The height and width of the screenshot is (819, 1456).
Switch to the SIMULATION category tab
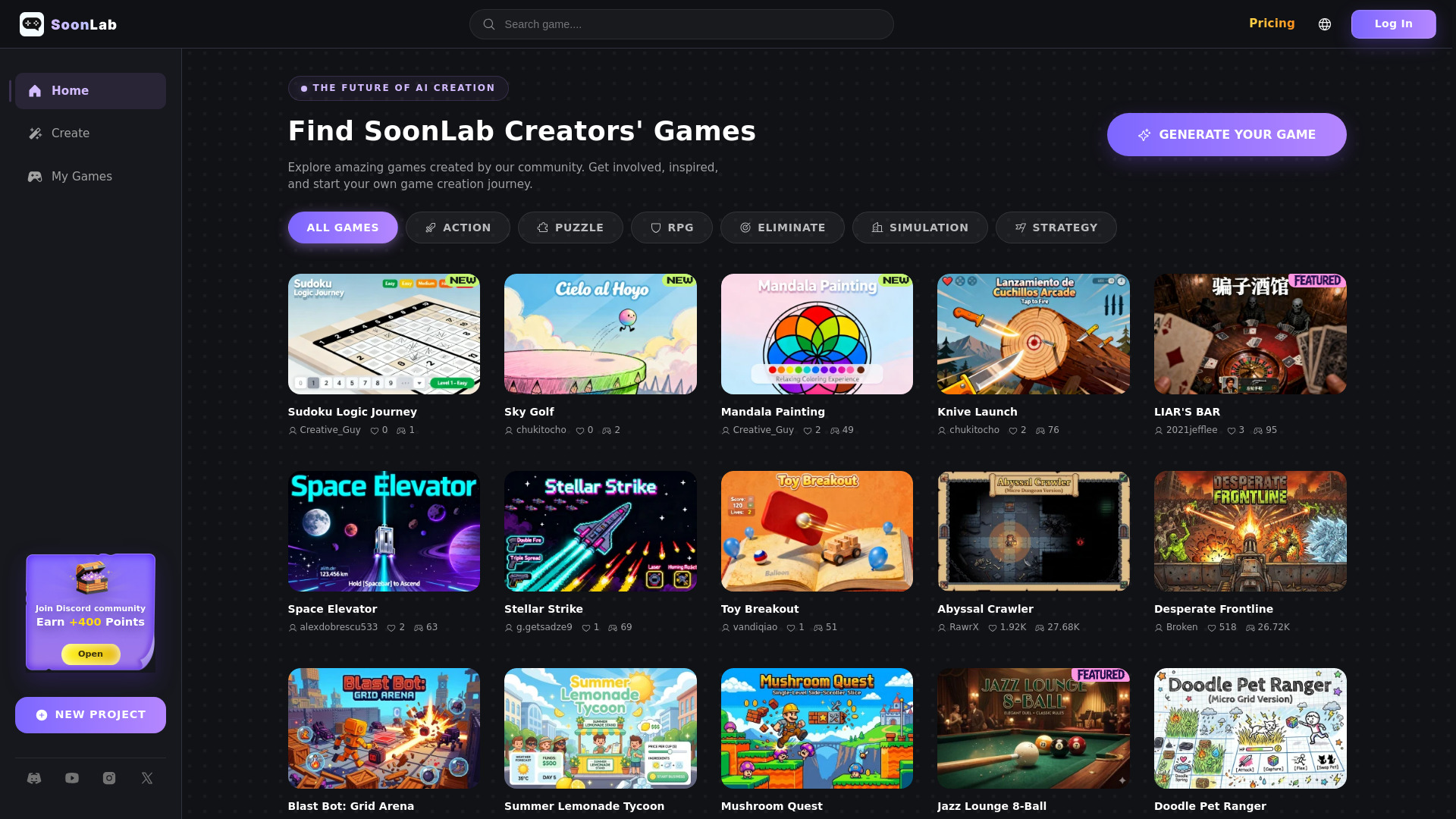920,227
